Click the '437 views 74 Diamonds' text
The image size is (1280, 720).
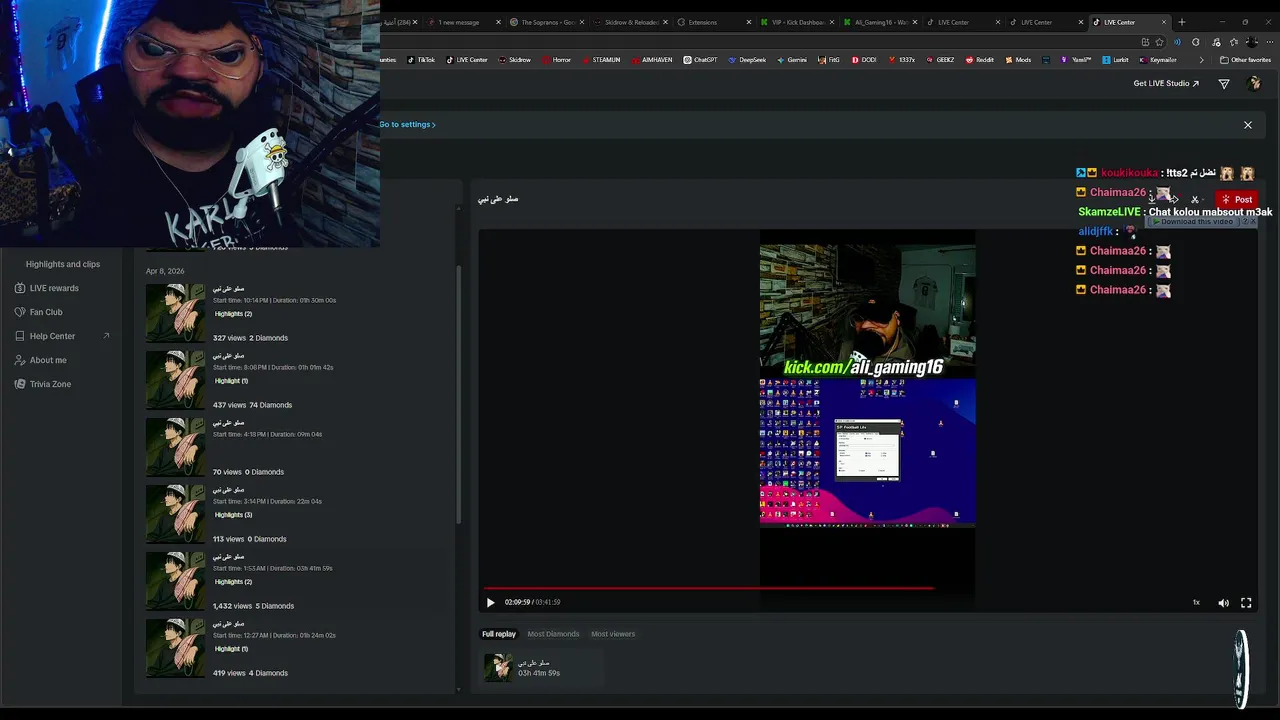[252, 405]
